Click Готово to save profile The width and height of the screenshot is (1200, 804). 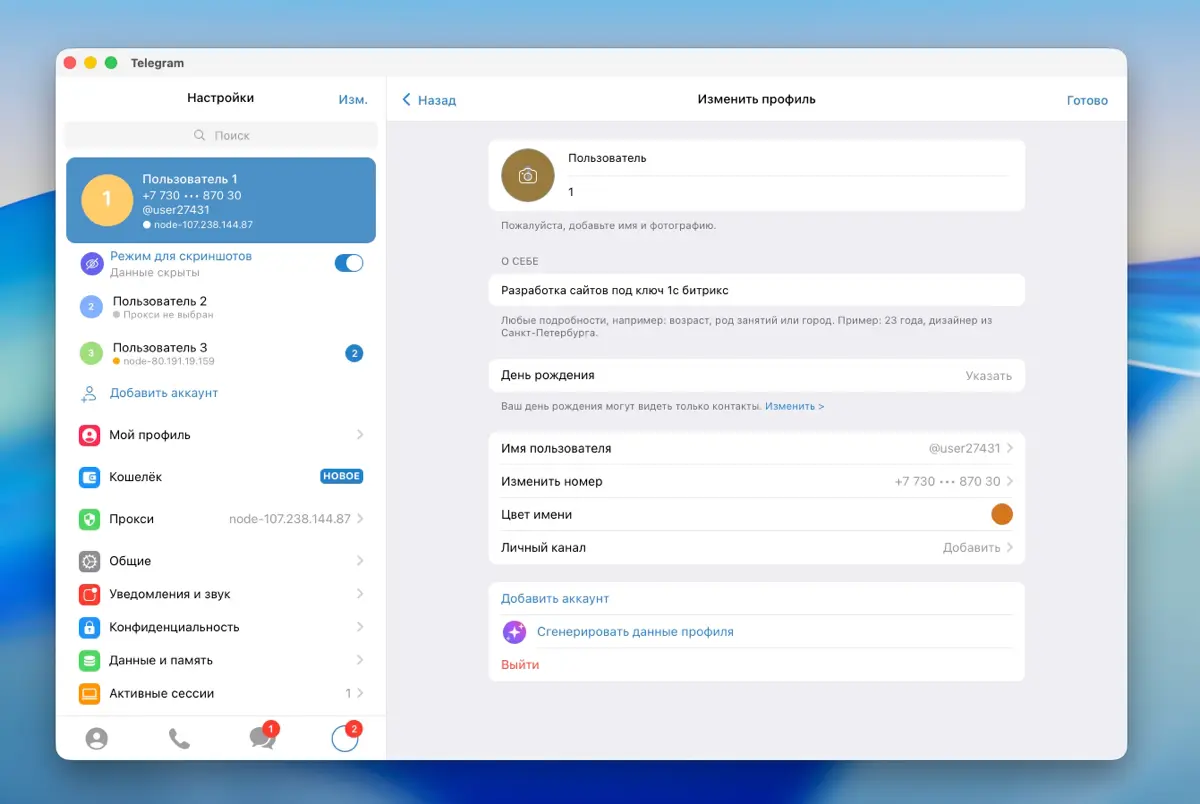pyautogui.click(x=1087, y=100)
